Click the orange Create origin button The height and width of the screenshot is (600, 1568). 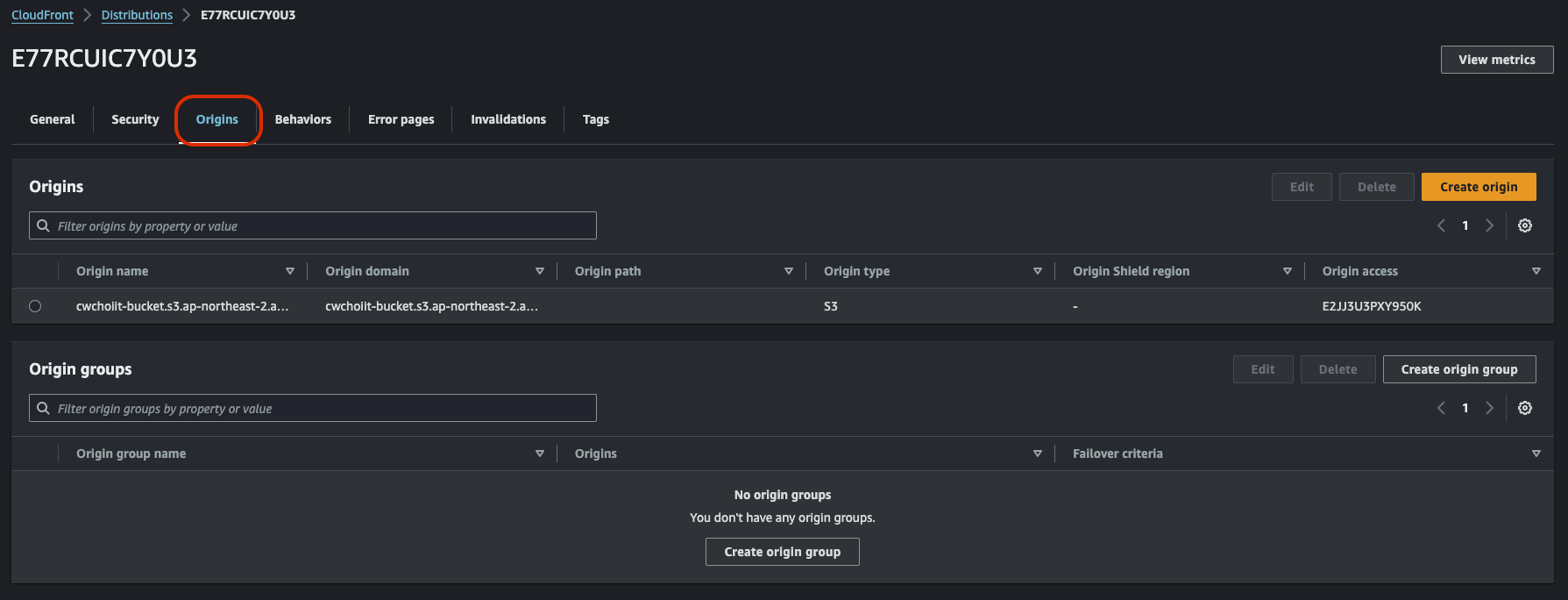pyautogui.click(x=1479, y=187)
